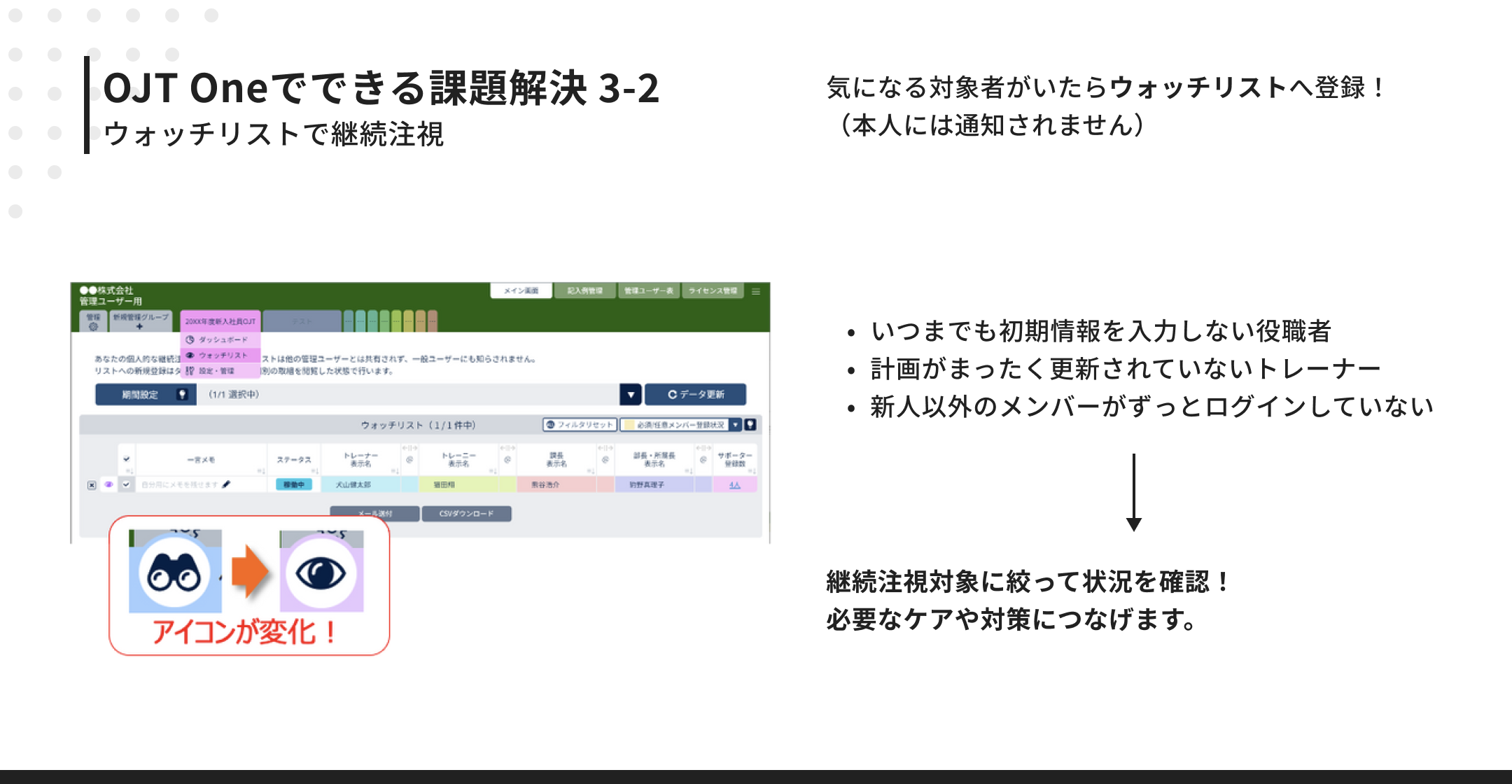Toggle the checkbox in the first watchlist row
1512x784 pixels.
coord(127,484)
